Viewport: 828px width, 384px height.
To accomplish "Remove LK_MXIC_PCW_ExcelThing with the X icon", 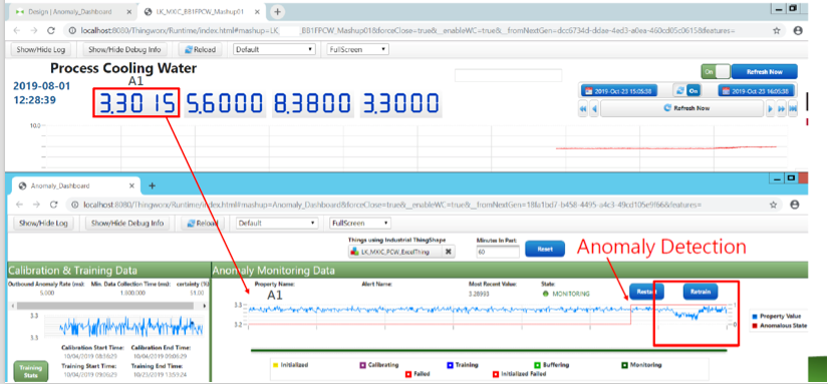I will coord(448,252).
